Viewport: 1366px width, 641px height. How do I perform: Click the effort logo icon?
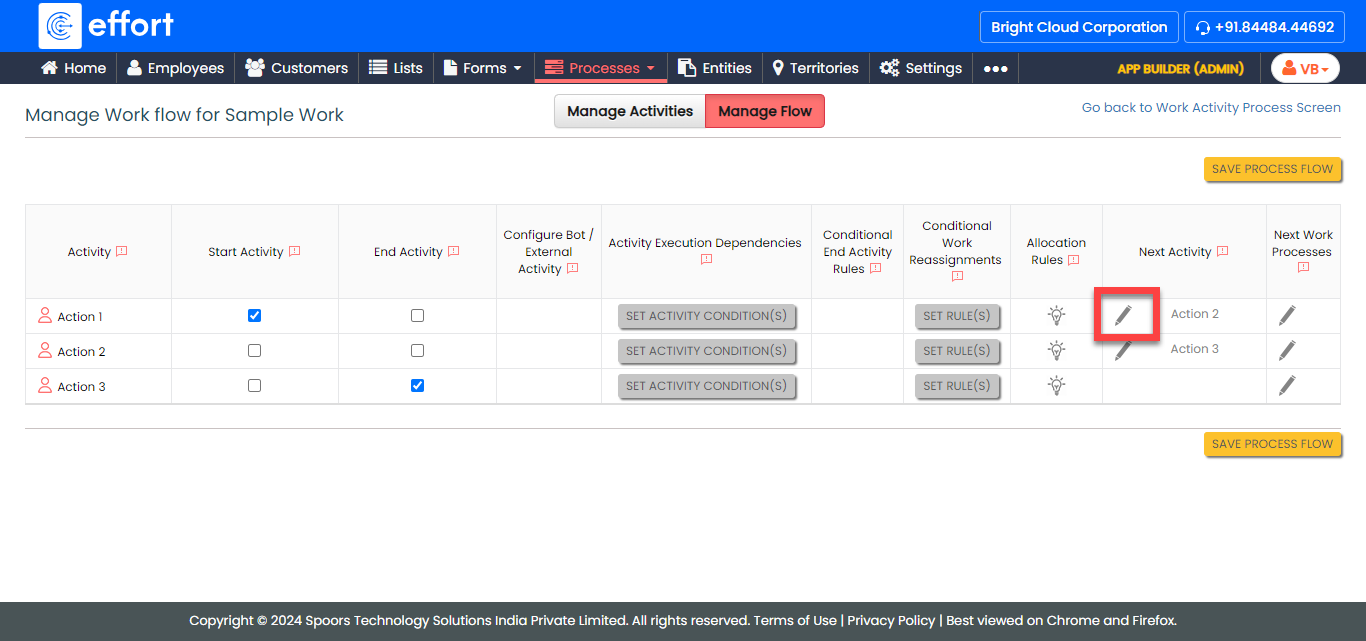pos(60,26)
